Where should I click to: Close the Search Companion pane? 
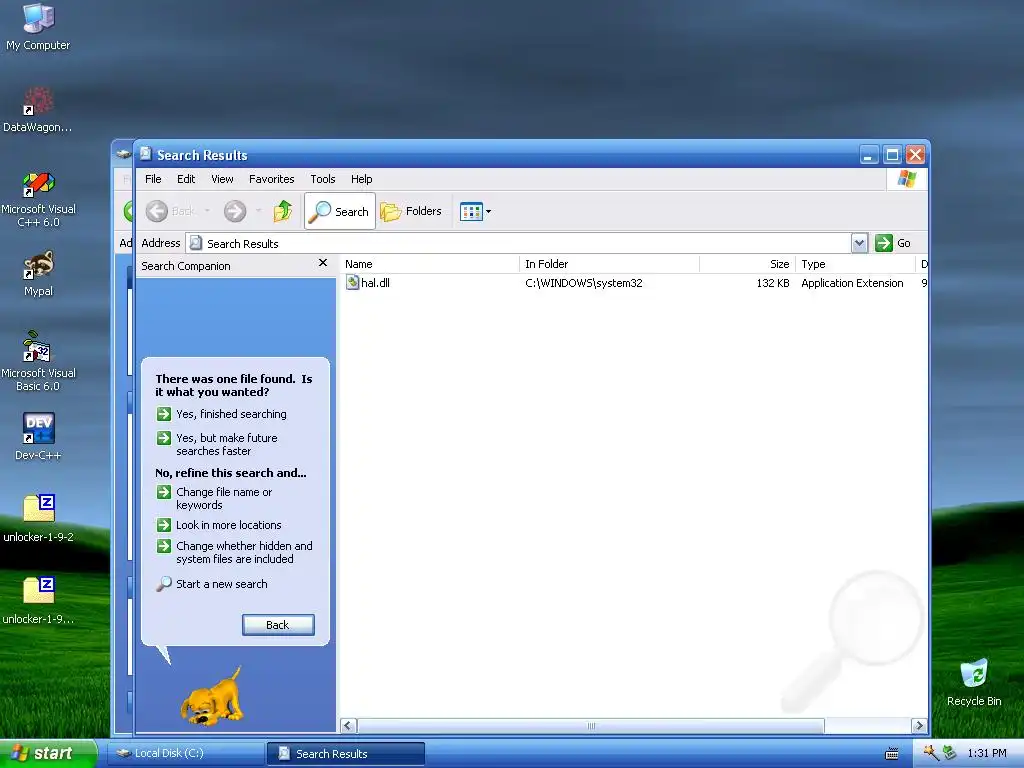(323, 263)
